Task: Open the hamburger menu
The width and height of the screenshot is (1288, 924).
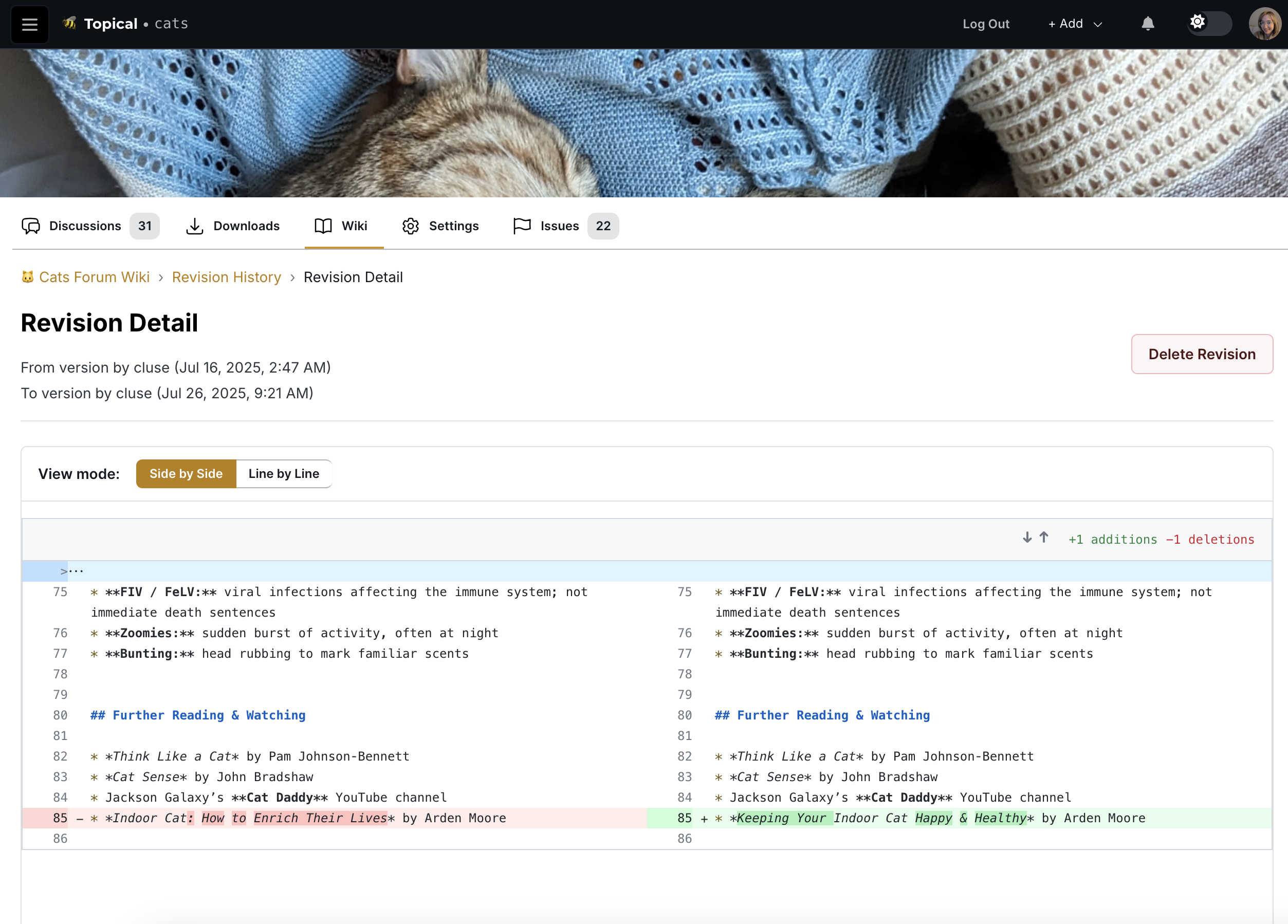Action: pyautogui.click(x=29, y=24)
